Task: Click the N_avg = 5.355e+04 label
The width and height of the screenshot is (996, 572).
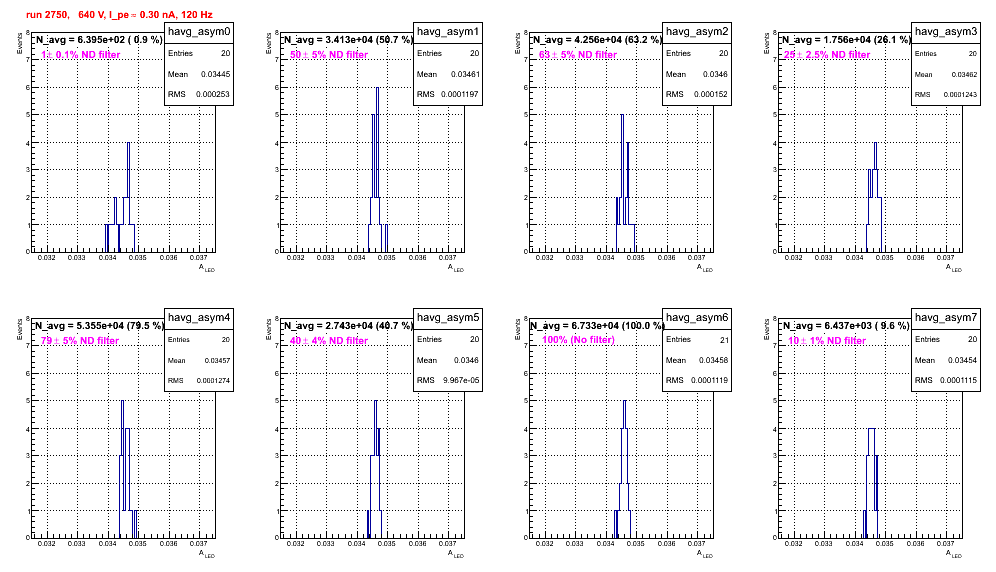Action: (99, 326)
